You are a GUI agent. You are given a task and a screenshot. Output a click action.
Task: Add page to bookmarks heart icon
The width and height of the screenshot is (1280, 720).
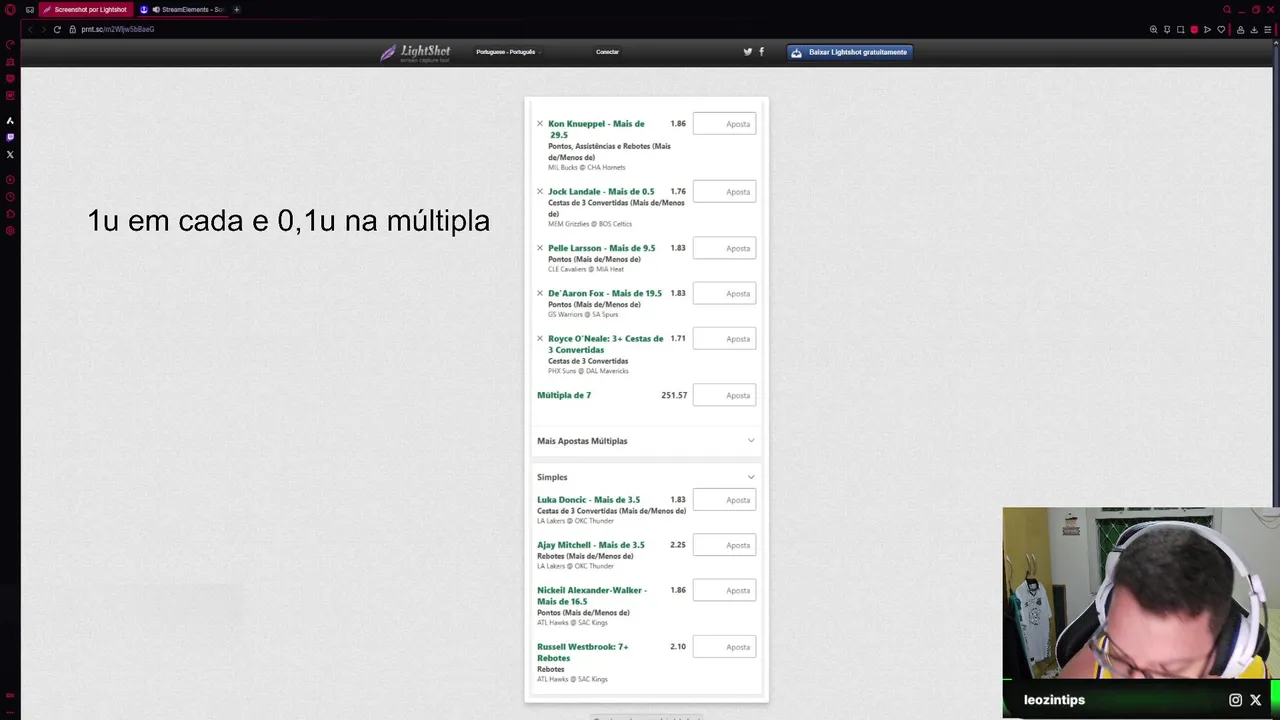[x=1221, y=29]
